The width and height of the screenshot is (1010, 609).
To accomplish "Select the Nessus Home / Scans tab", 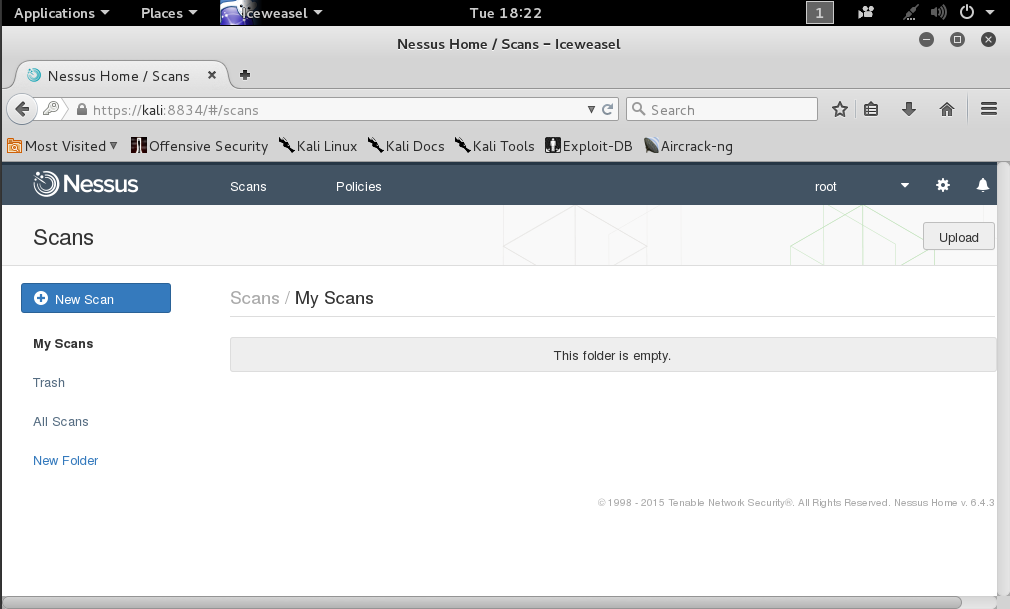I will pos(121,75).
